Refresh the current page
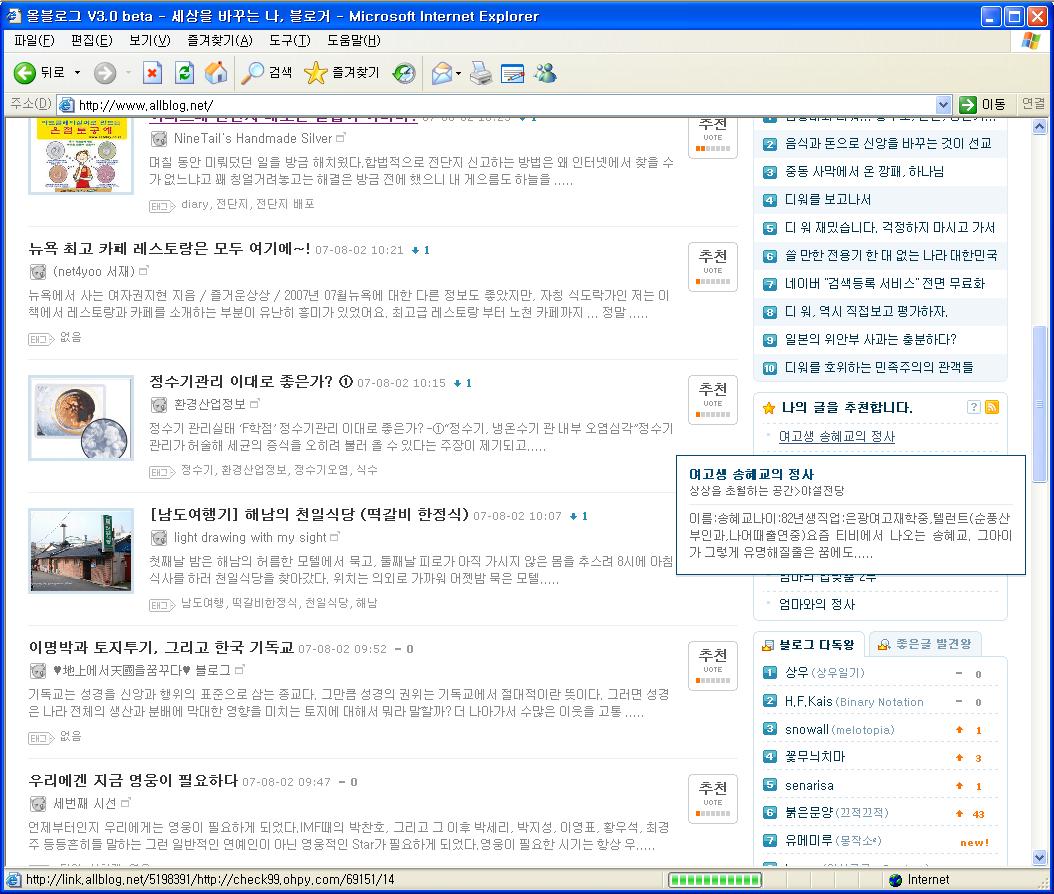 point(184,73)
